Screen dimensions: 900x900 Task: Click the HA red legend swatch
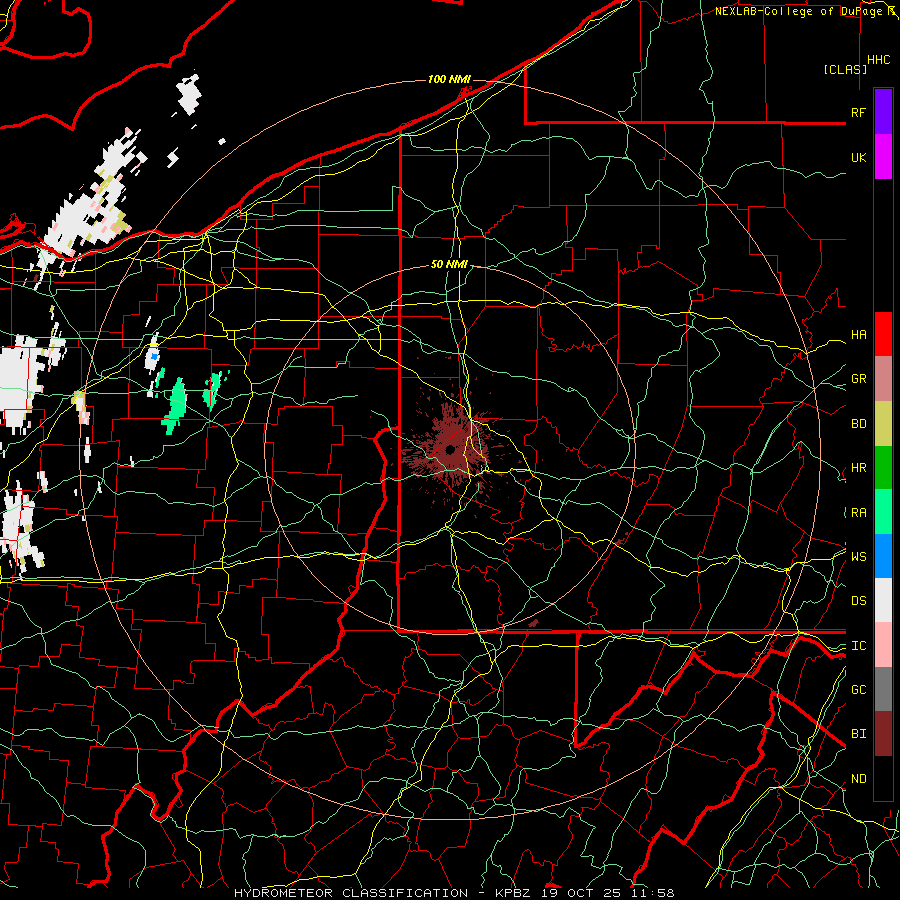[x=883, y=334]
